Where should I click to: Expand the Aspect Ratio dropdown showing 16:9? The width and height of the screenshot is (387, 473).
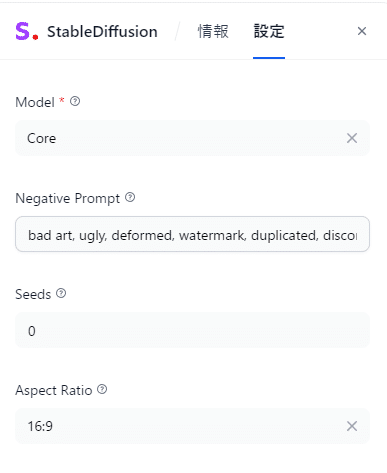pos(192,426)
